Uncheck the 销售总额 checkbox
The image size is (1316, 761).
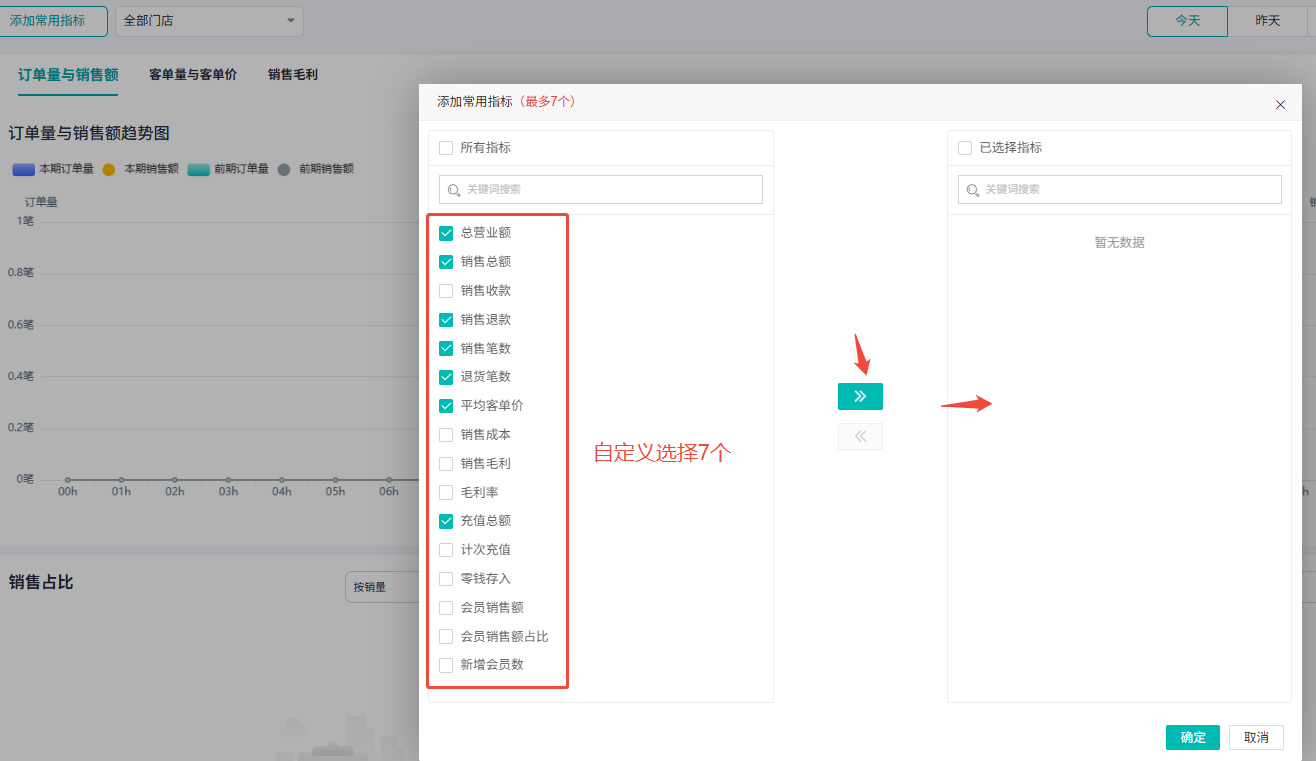pyautogui.click(x=446, y=262)
